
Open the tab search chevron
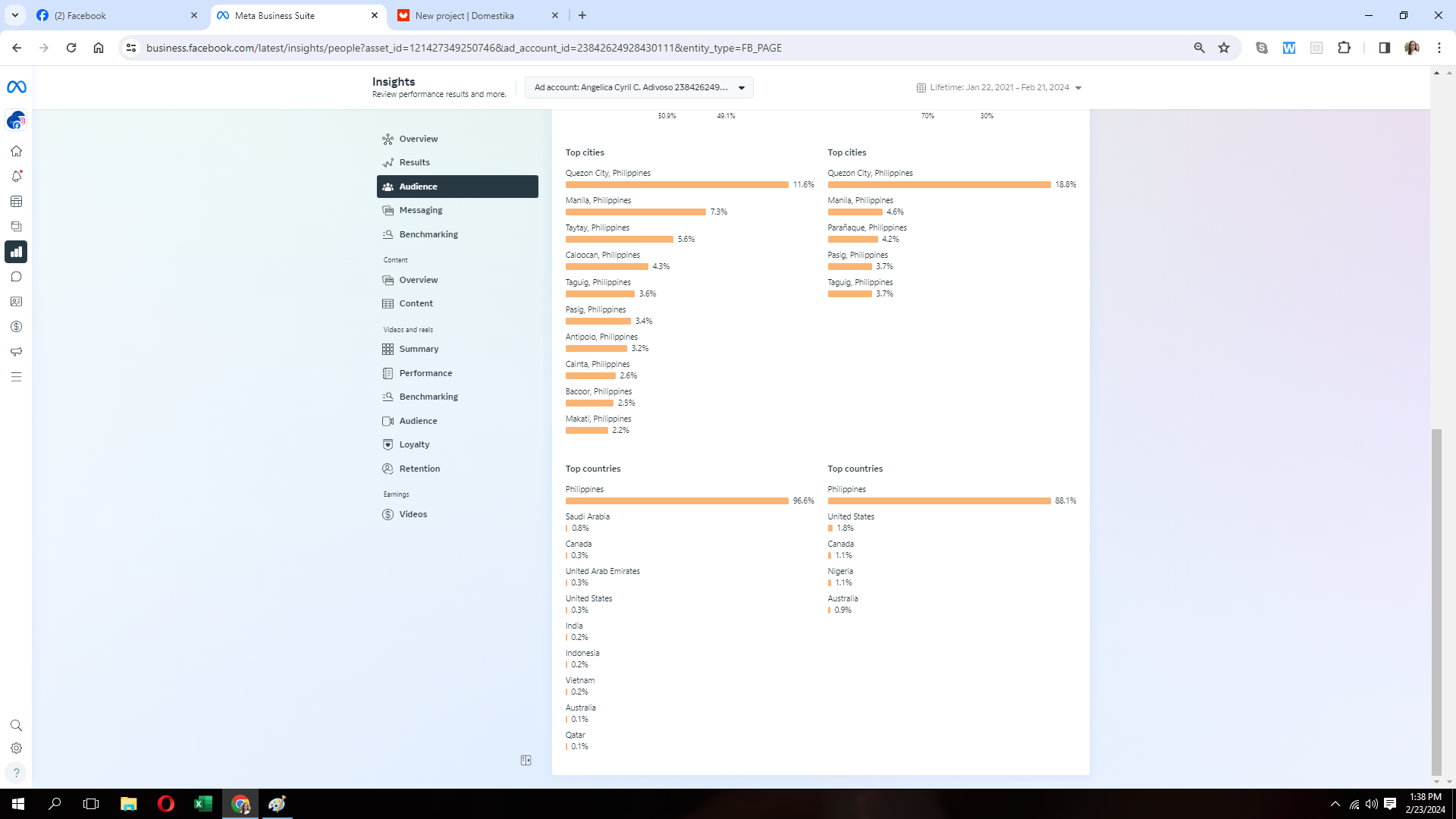[14, 15]
